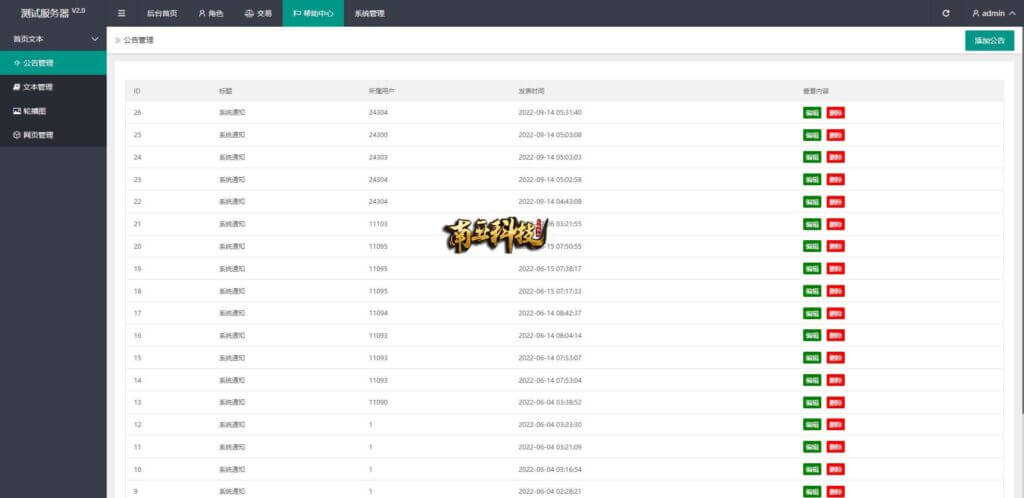The height and width of the screenshot is (498, 1024).
Task: Delete announcement with ID 20
Action: pyautogui.click(x=835, y=246)
